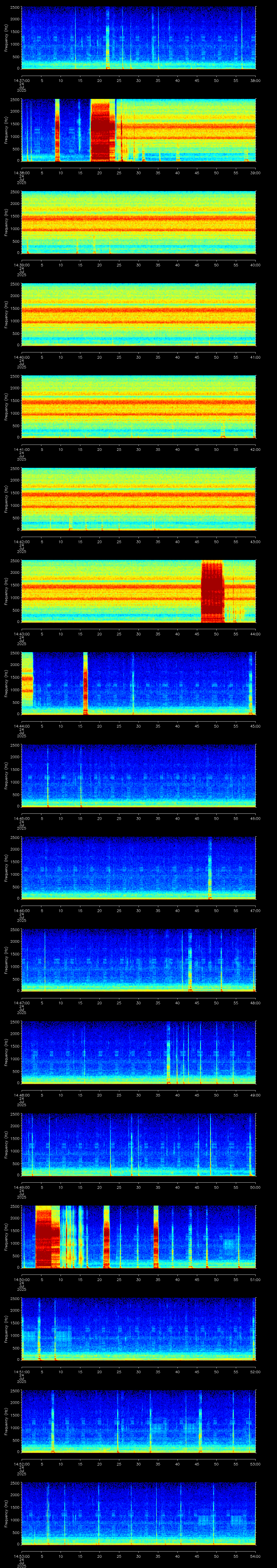The height and width of the screenshot is (1568, 277).
Task: Click the spectrogram panel starting at 14:46:00
Action: [139, 868]
